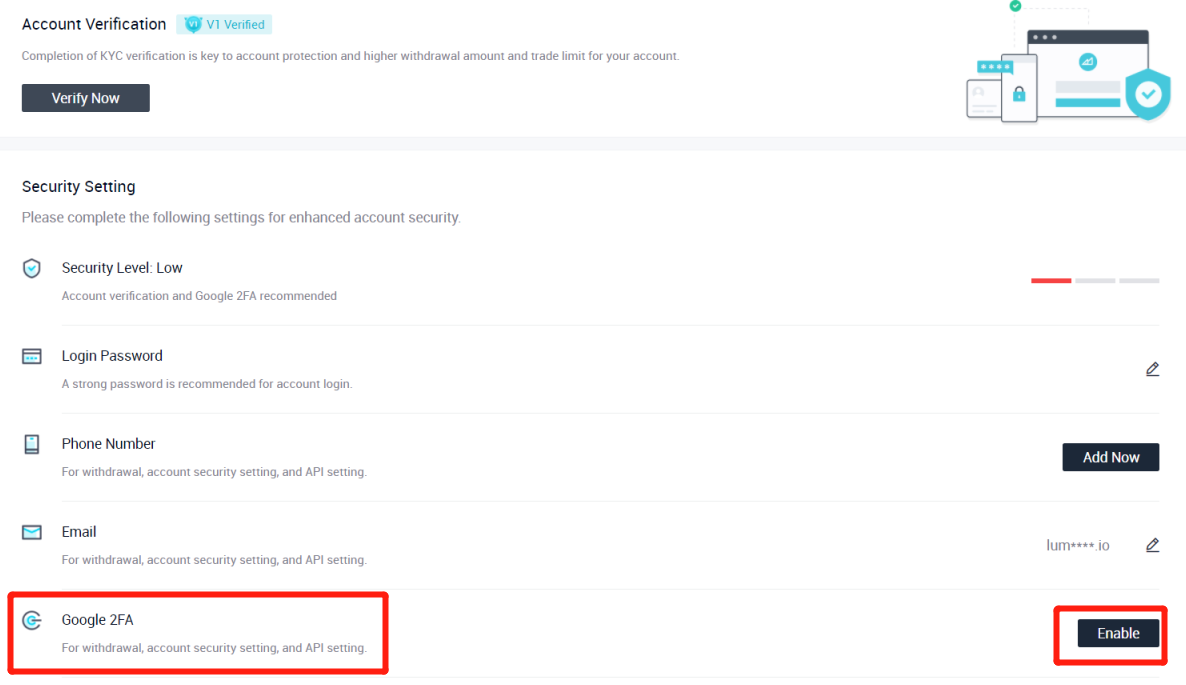This screenshot has width=1186, height=685.
Task: Click the Google 2FA title text
Action: pos(97,620)
